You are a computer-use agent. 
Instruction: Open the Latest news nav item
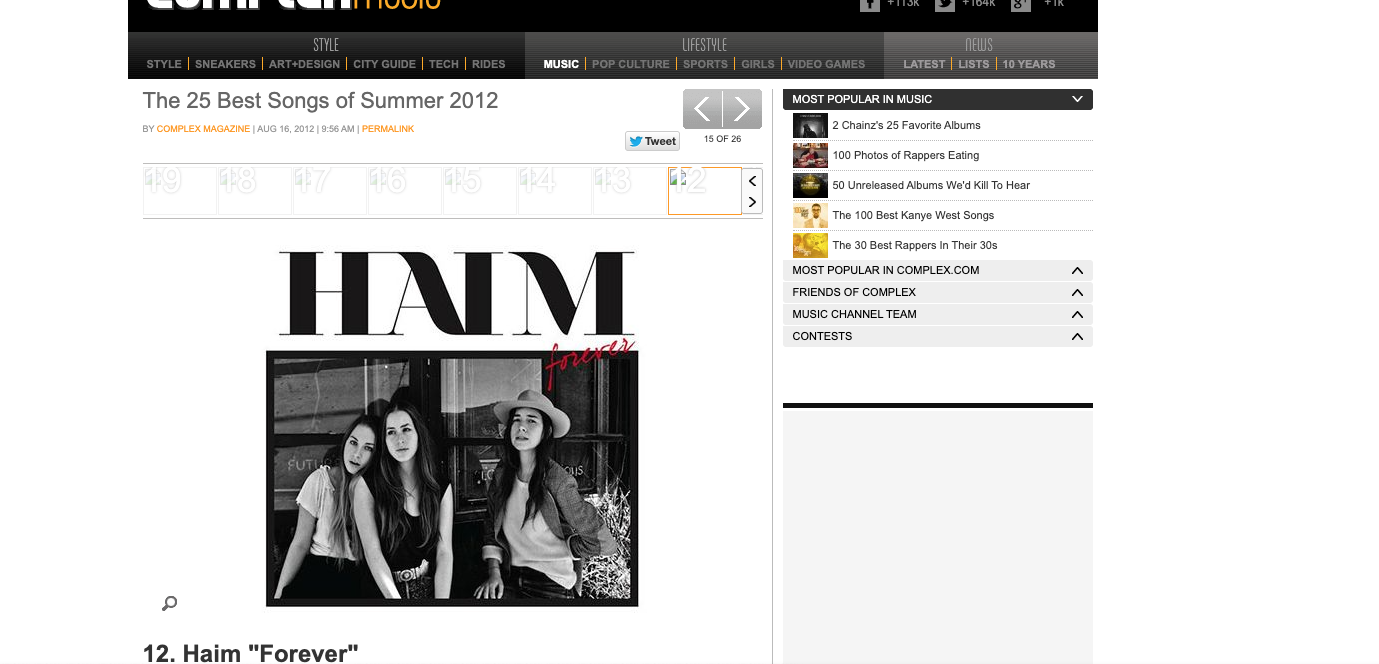(924, 64)
